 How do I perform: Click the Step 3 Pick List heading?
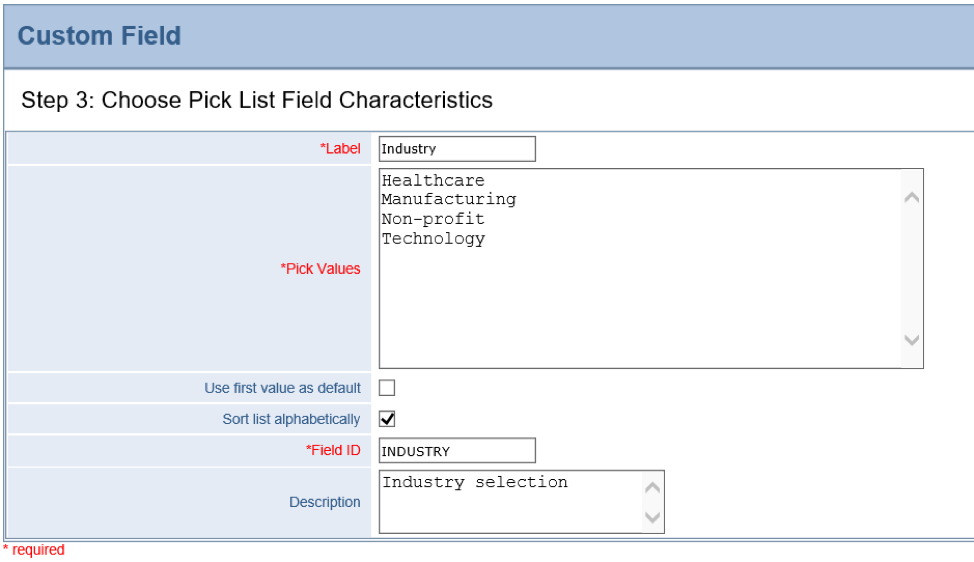[257, 100]
